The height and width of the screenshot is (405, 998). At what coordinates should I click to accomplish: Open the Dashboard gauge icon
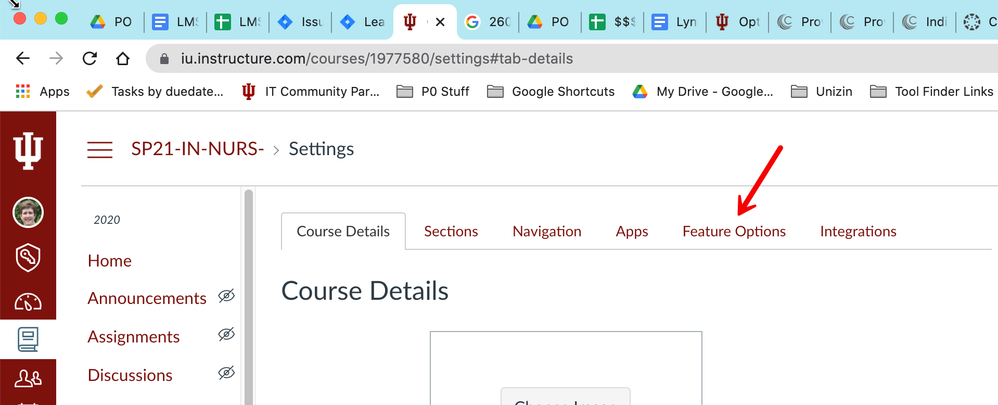point(28,301)
